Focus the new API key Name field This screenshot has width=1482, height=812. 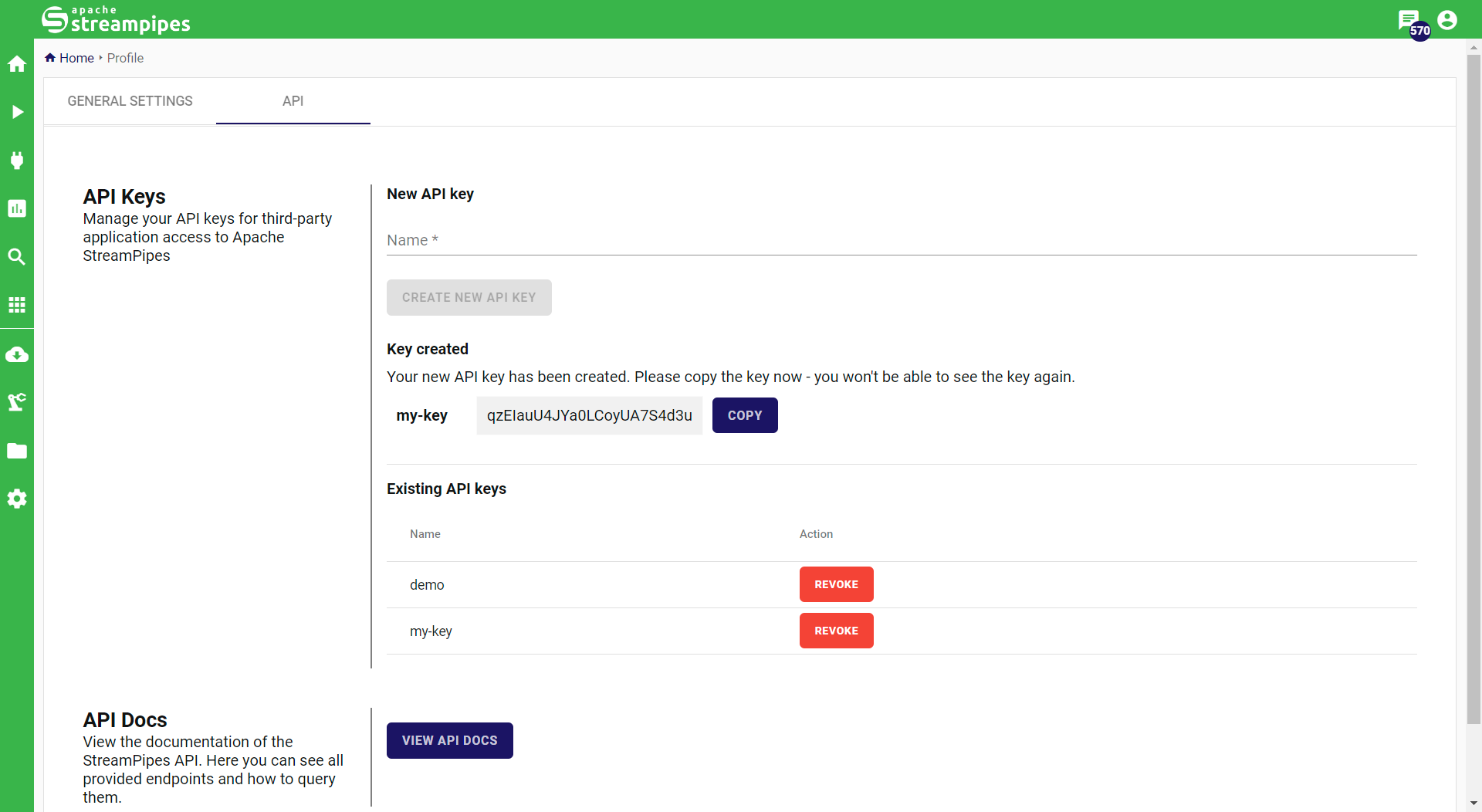coord(901,241)
